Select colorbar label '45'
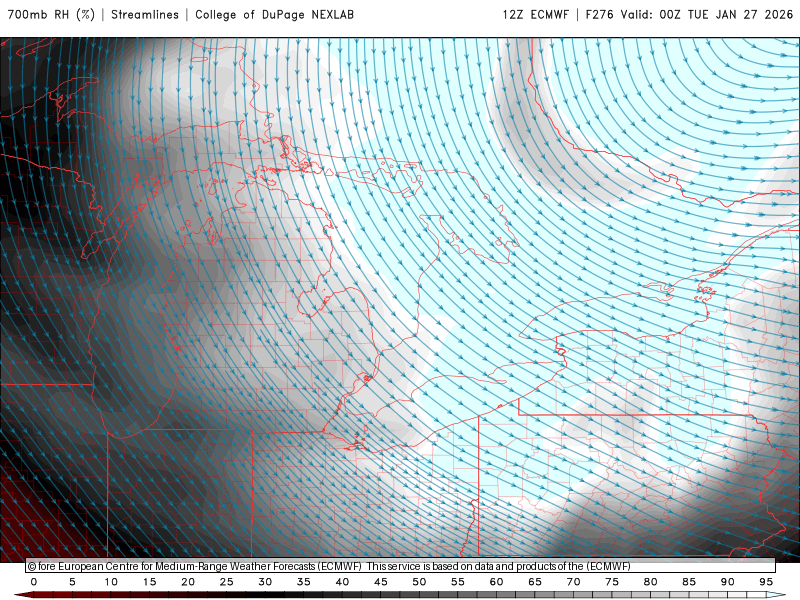The width and height of the screenshot is (800, 600). [381, 582]
